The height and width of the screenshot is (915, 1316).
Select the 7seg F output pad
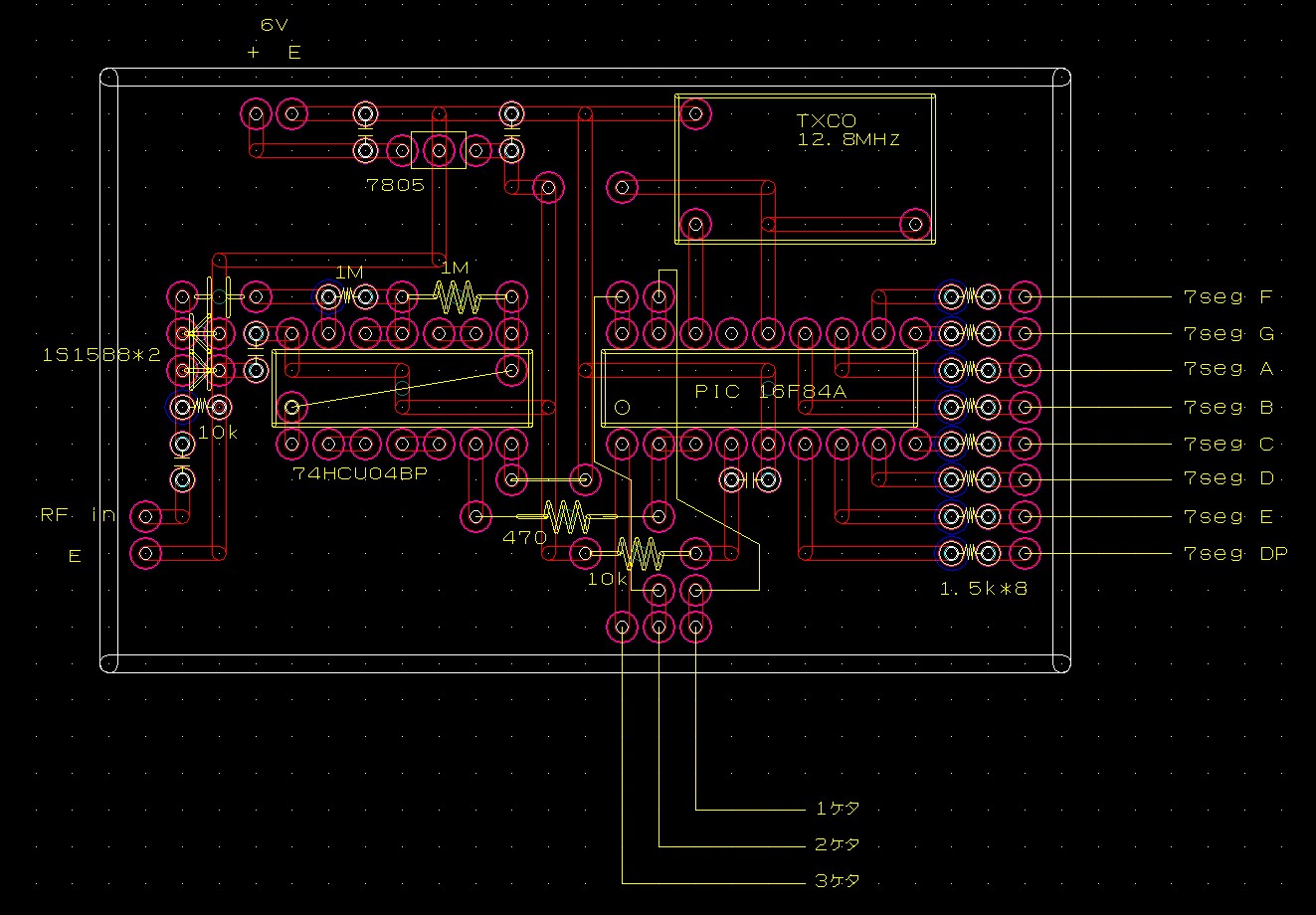click(1025, 296)
